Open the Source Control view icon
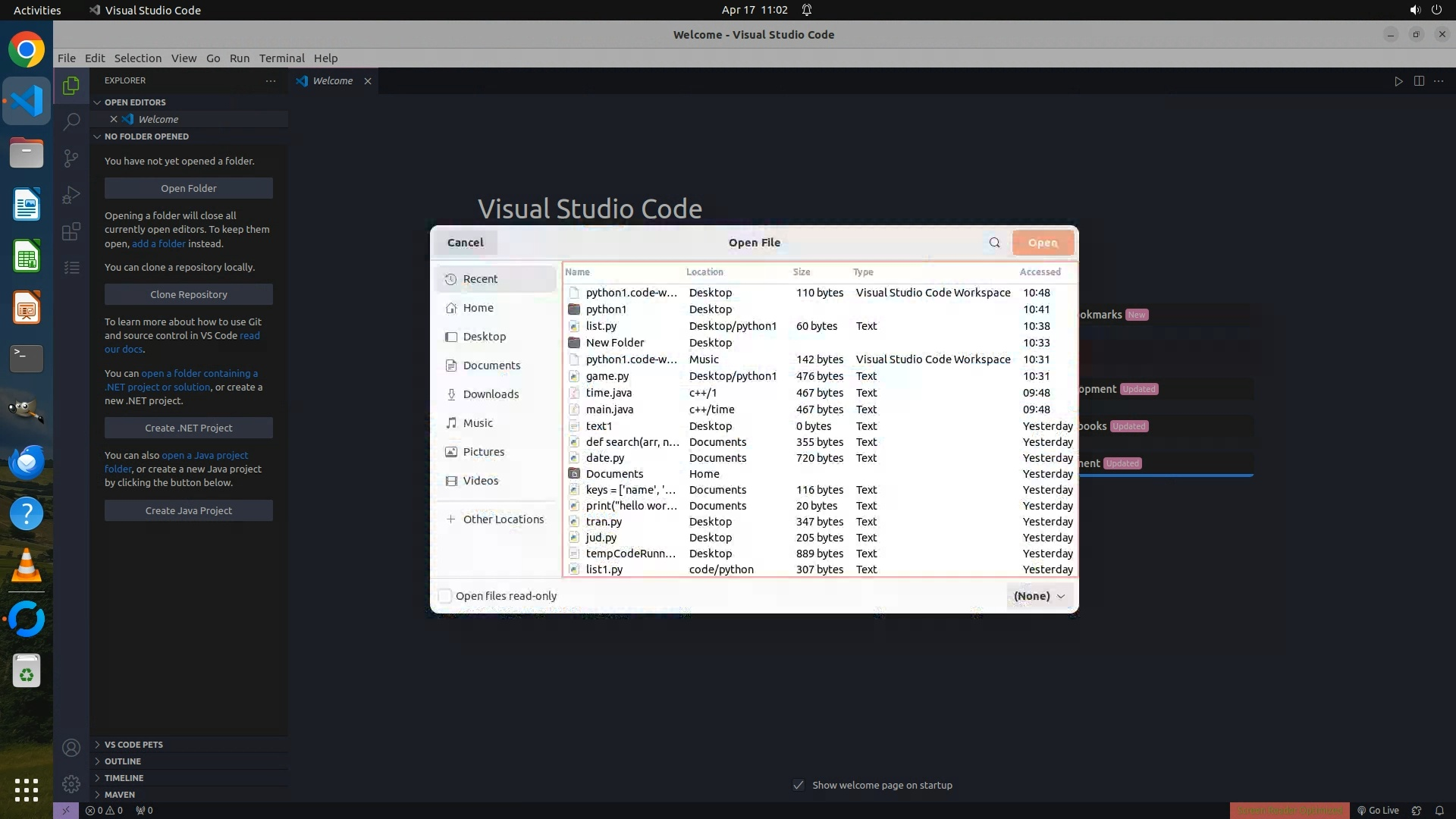 point(71,158)
